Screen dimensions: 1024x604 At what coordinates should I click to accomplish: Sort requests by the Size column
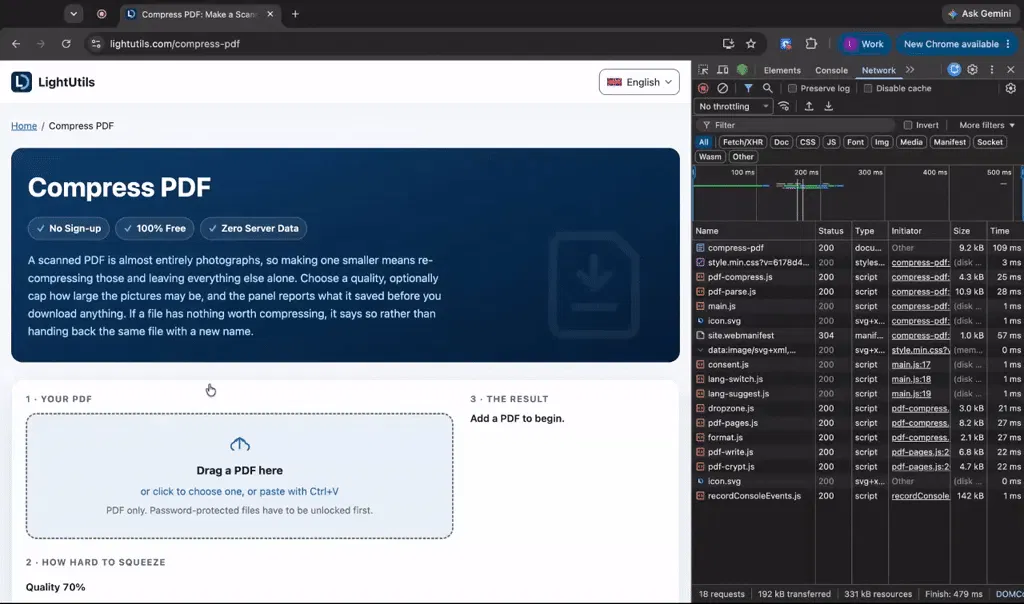pos(968,230)
